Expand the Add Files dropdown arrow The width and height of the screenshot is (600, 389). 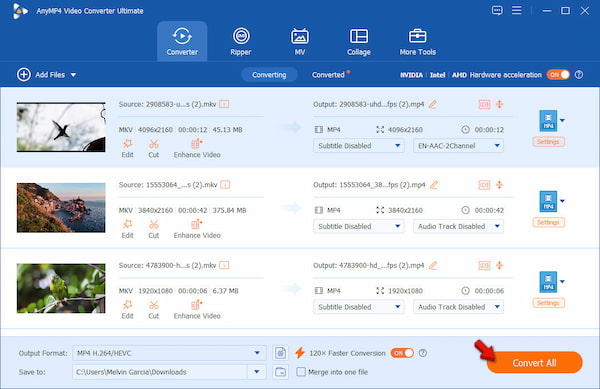coord(73,75)
